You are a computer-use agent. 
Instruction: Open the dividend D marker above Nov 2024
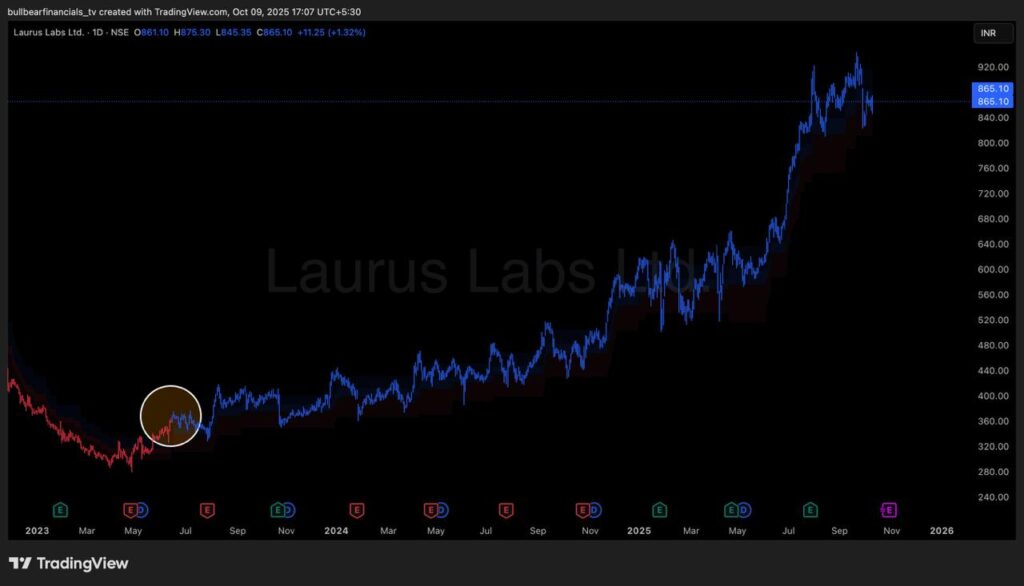(x=594, y=510)
